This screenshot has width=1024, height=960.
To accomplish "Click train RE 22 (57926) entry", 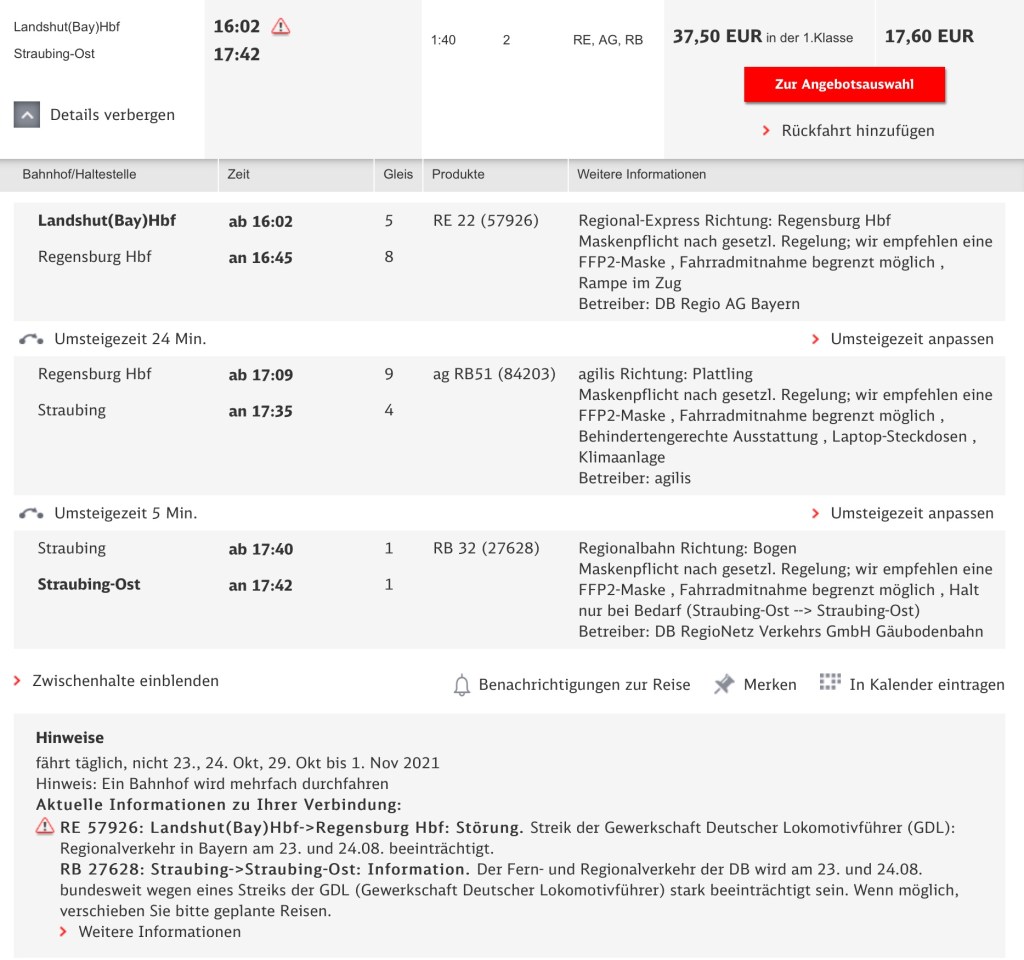I will point(486,221).
